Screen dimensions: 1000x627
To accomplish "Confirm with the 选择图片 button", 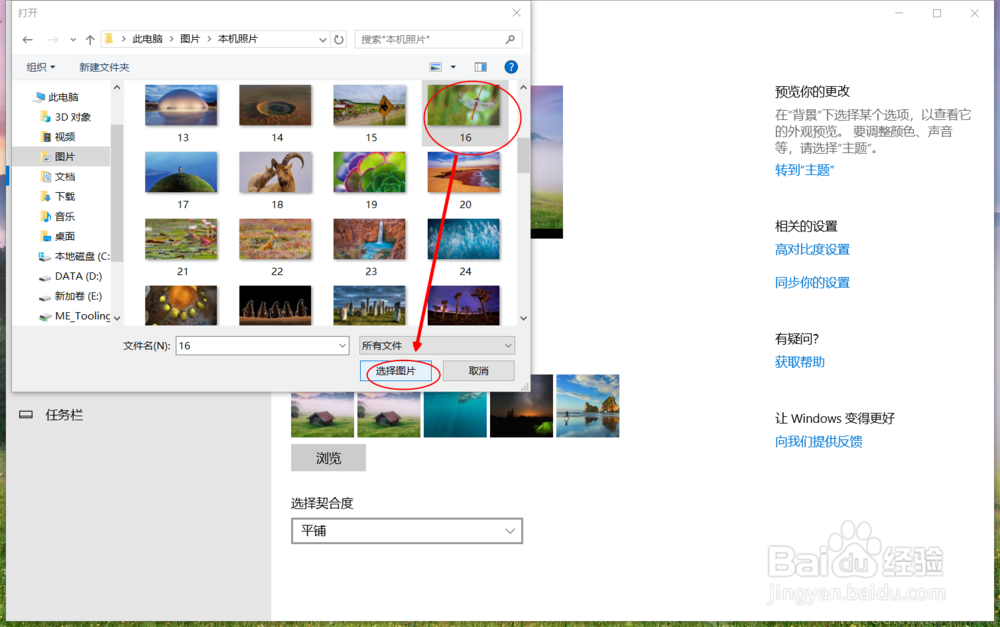I will (395, 371).
